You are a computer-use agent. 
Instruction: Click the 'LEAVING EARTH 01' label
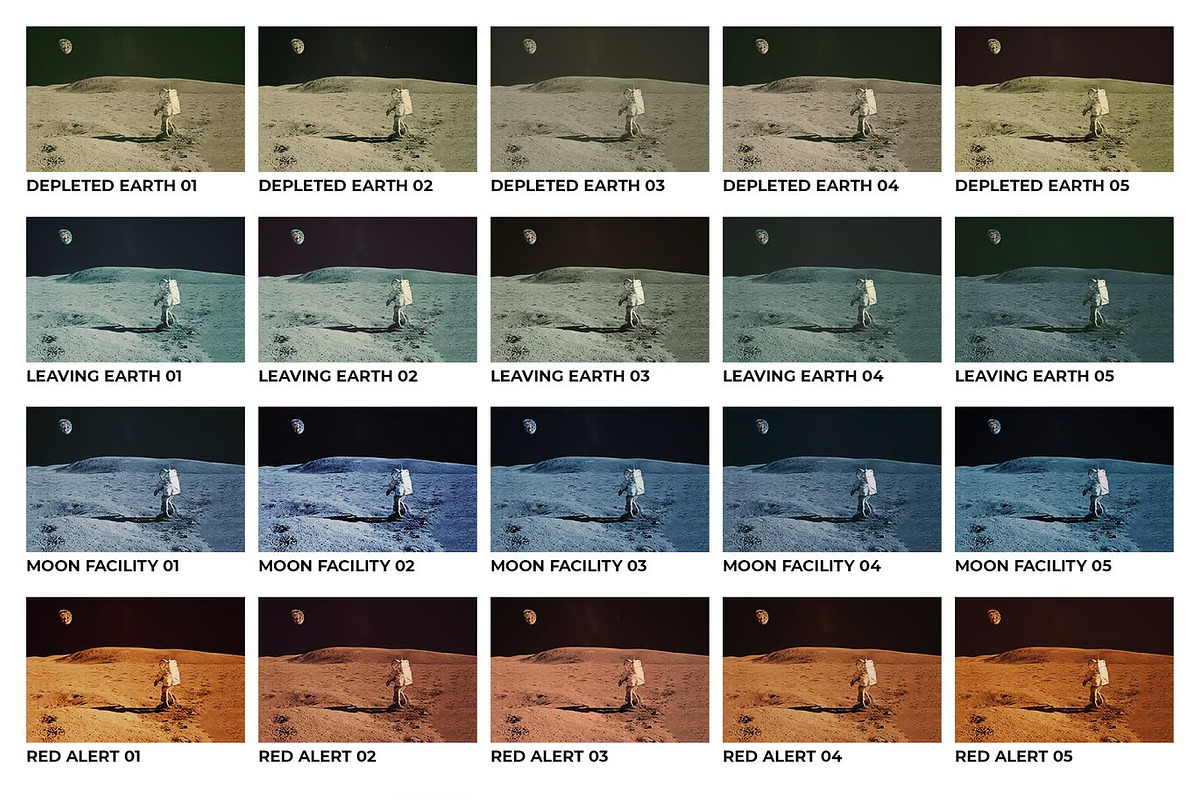[x=105, y=376]
